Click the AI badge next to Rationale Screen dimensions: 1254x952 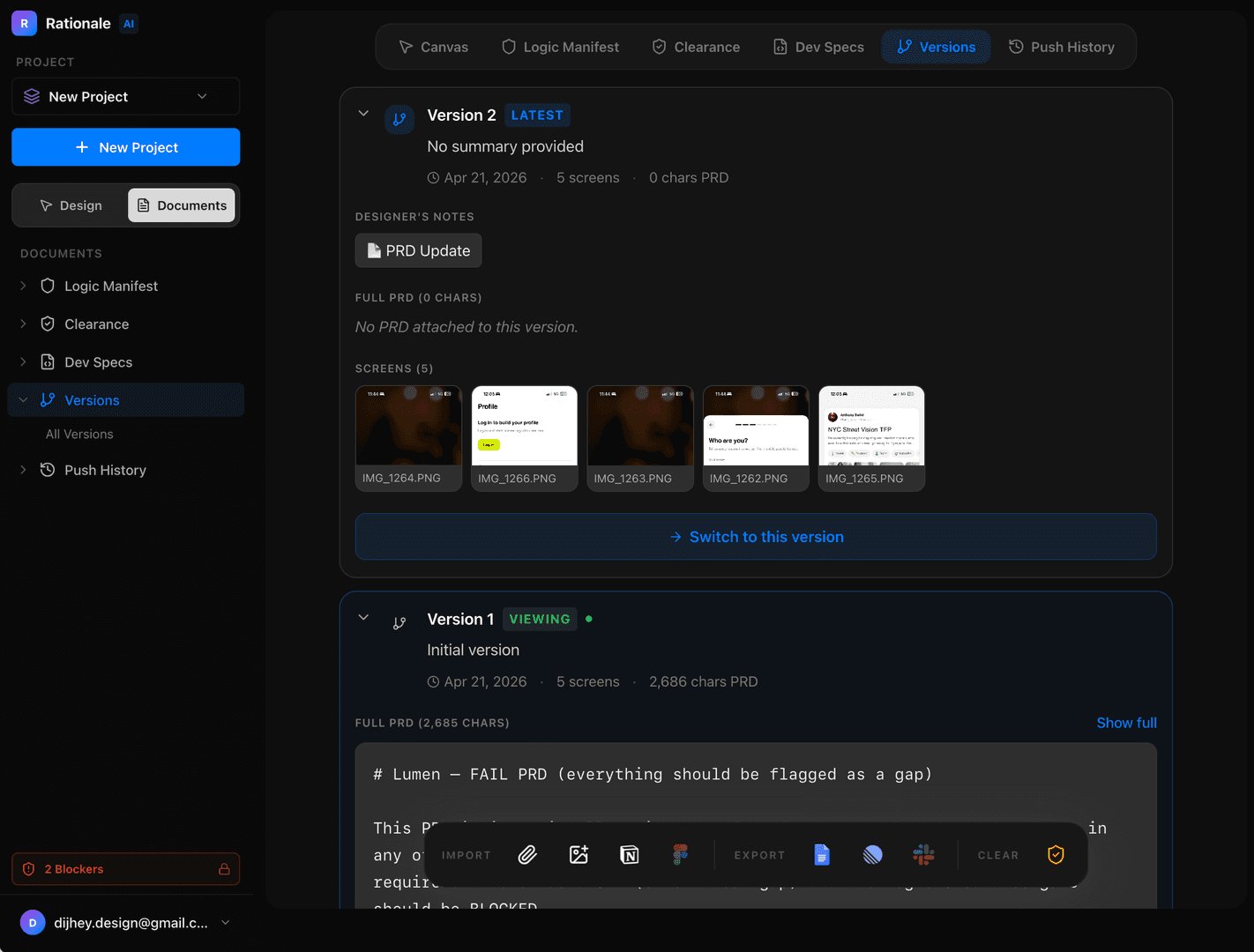coord(129,24)
